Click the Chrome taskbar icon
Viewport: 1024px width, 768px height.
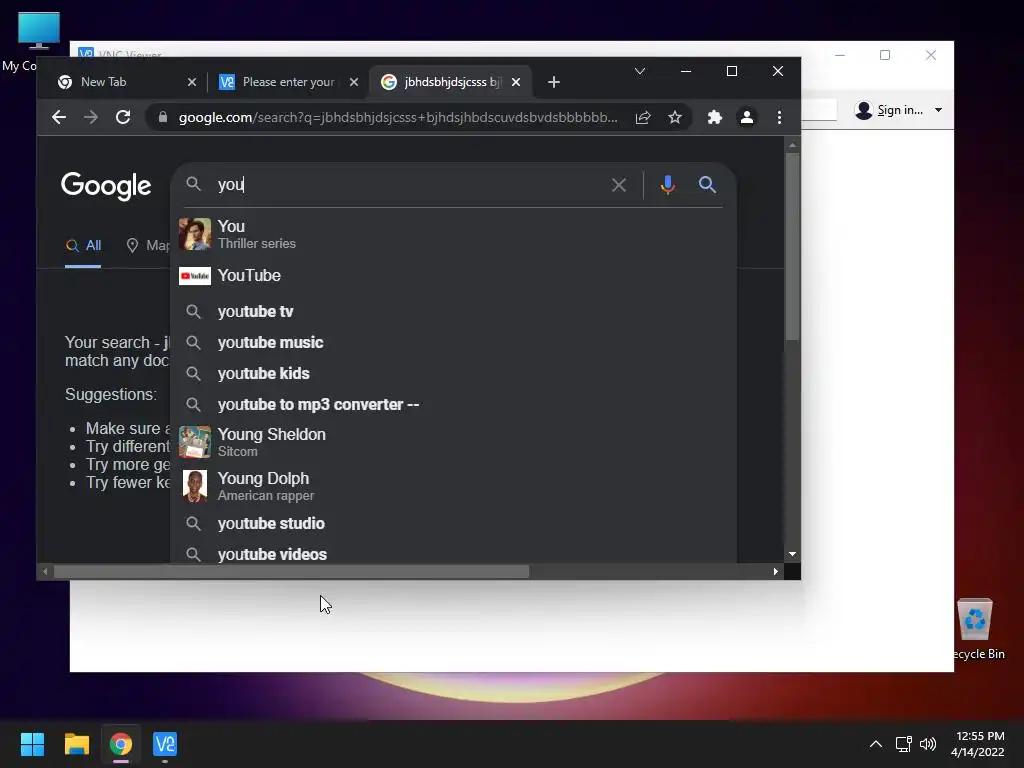click(x=121, y=744)
